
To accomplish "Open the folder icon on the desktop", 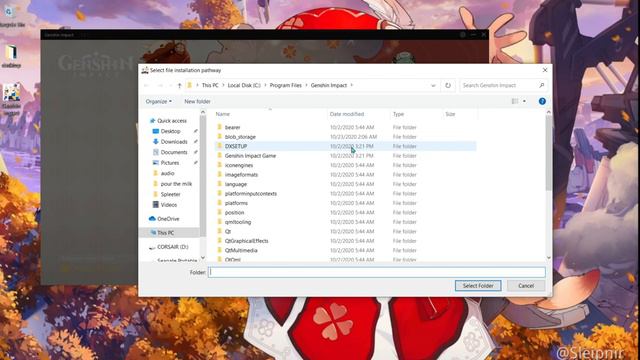I will click(x=11, y=56).
